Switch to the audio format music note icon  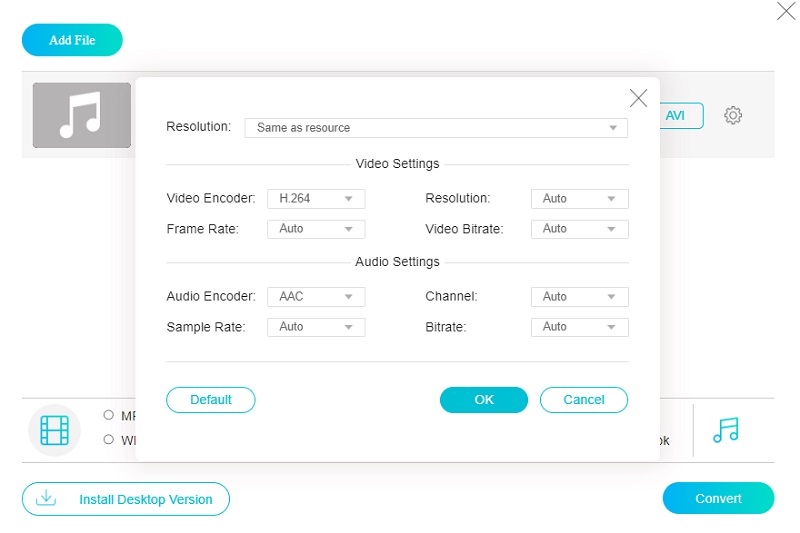[x=726, y=430]
